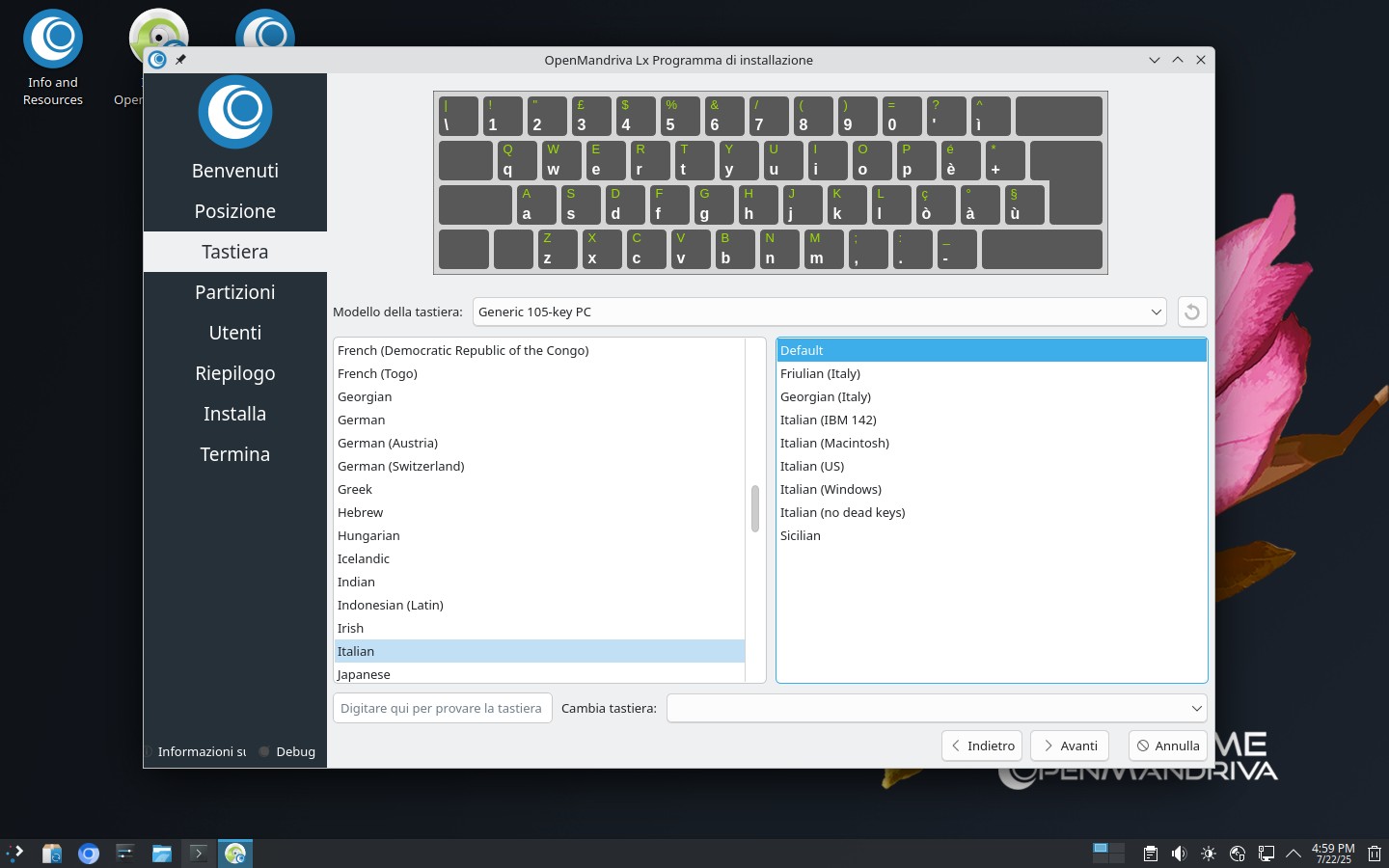Viewport: 1389px width, 868px height.
Task: Open the Cambia tastiera combo box
Action: [x=936, y=708]
